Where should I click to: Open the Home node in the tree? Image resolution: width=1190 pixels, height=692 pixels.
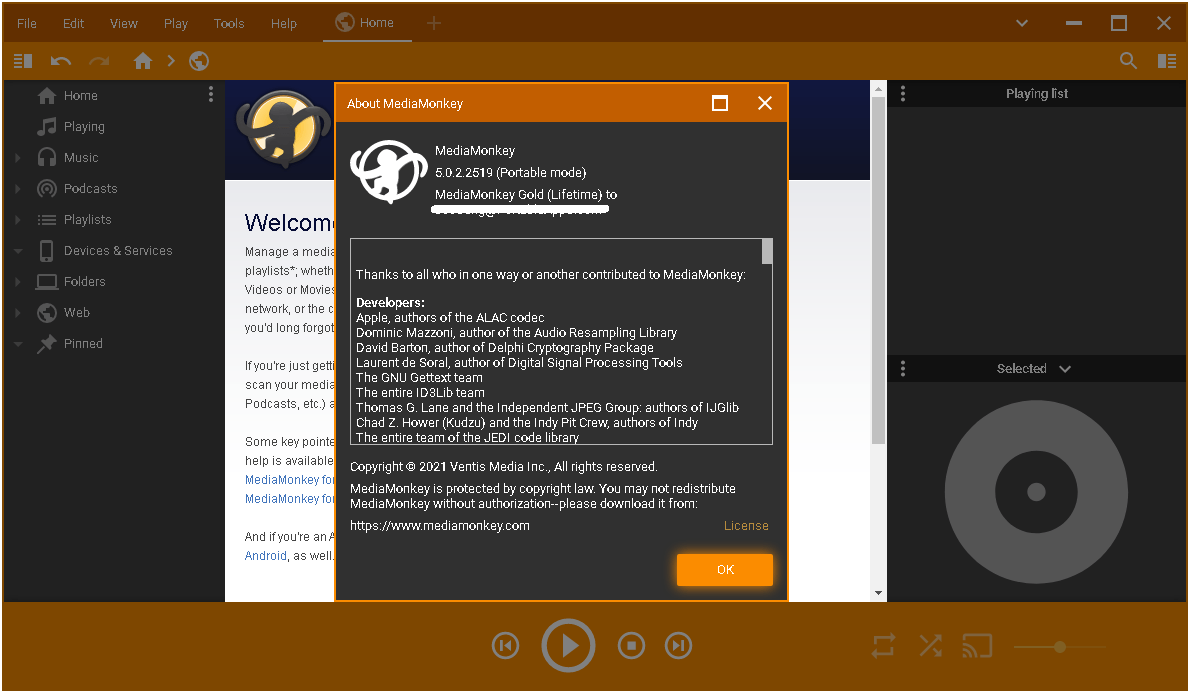click(x=80, y=96)
